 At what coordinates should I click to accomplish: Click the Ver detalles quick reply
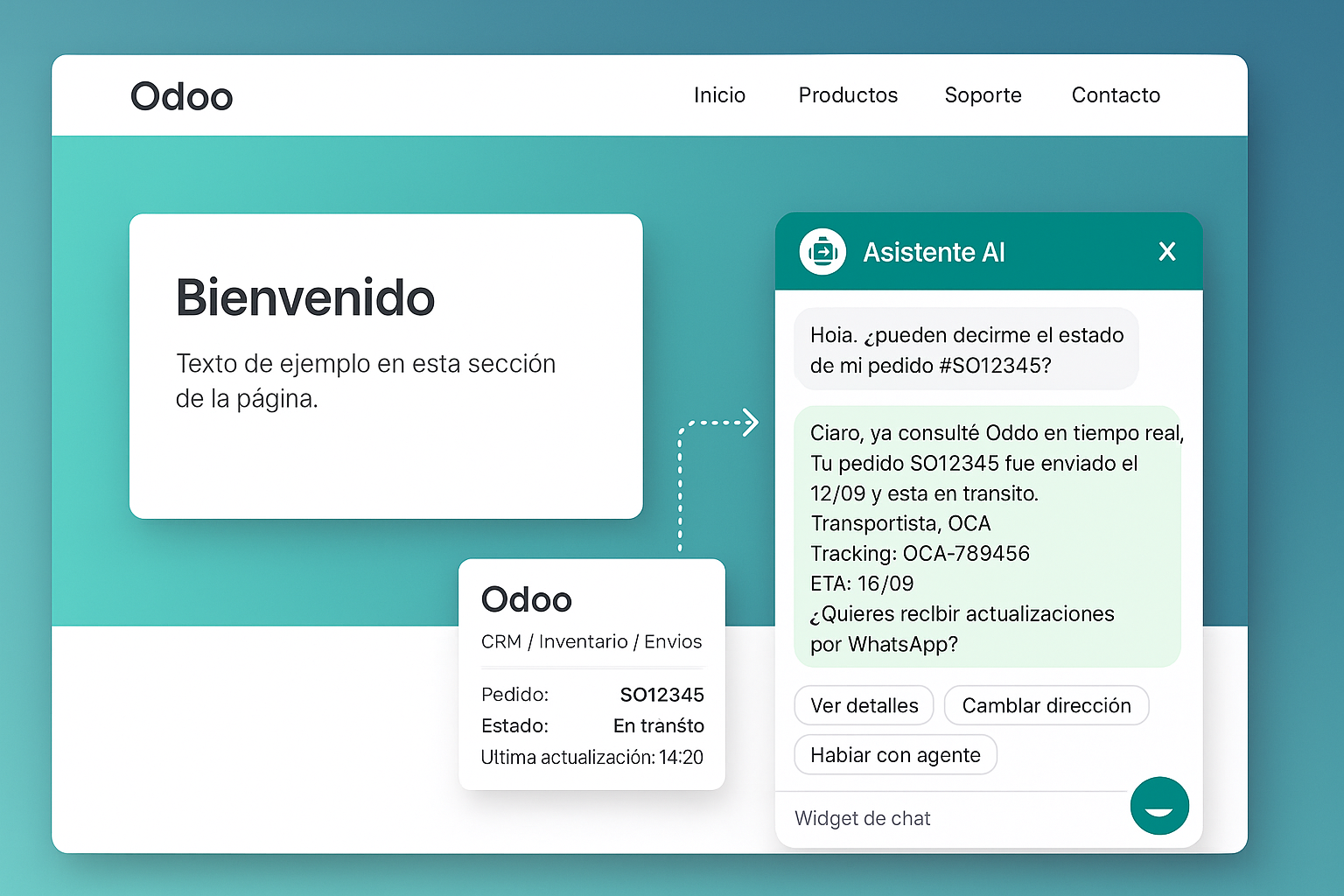click(x=864, y=705)
